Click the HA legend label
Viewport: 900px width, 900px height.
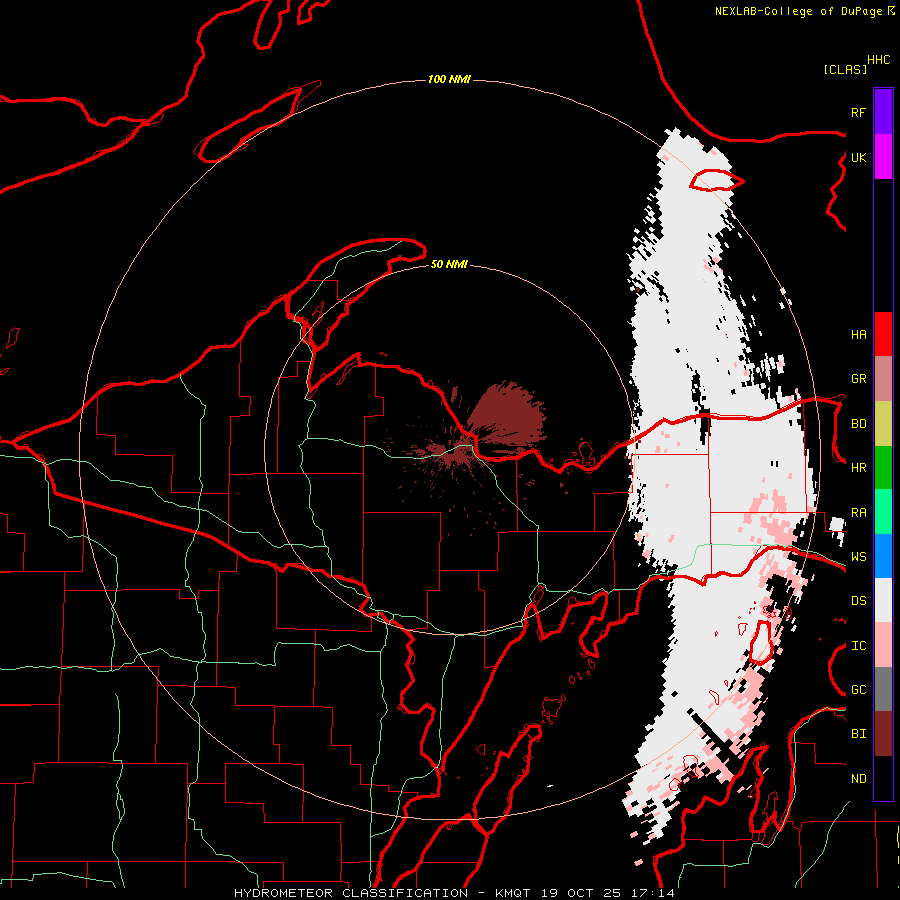click(858, 334)
